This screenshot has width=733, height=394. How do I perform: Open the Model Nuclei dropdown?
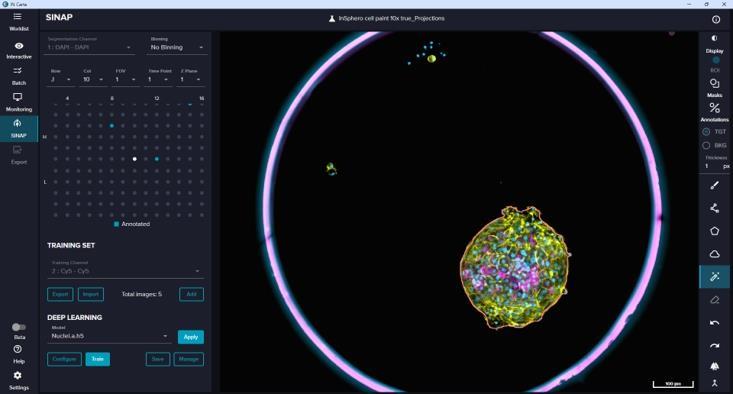(109, 336)
